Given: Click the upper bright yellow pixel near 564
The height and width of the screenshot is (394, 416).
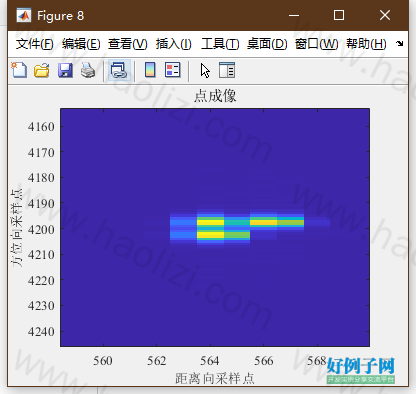Looking at the screenshot, I should 210,222.
